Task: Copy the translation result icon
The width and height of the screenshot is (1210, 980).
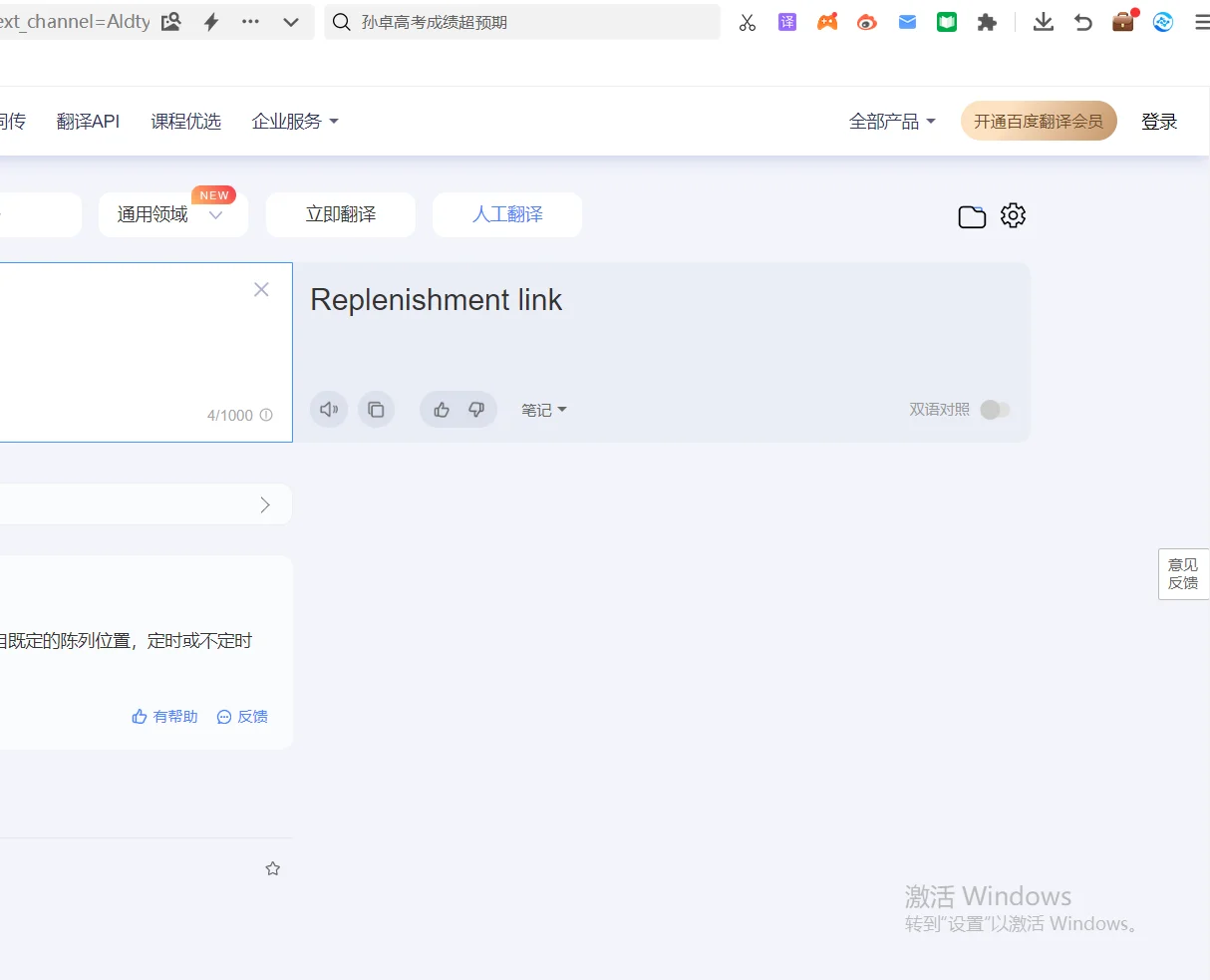Action: tap(376, 410)
